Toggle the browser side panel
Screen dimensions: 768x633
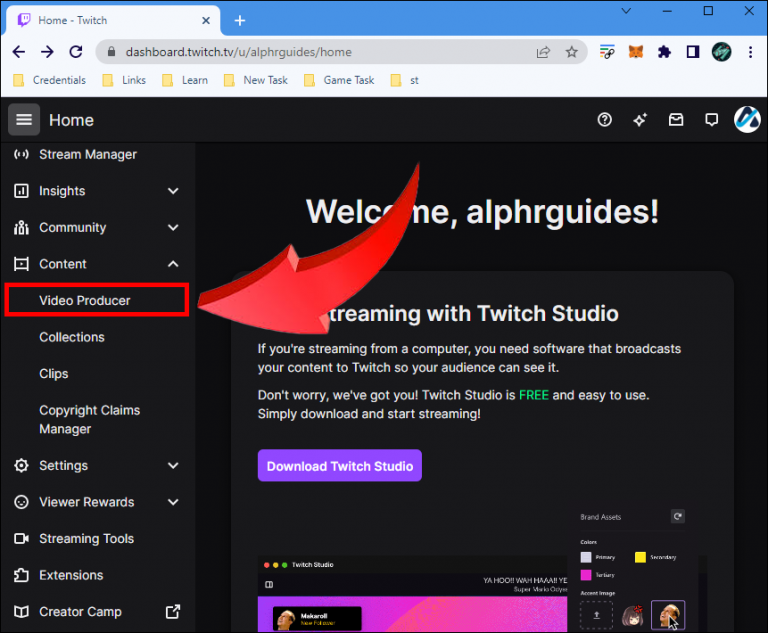pos(693,51)
